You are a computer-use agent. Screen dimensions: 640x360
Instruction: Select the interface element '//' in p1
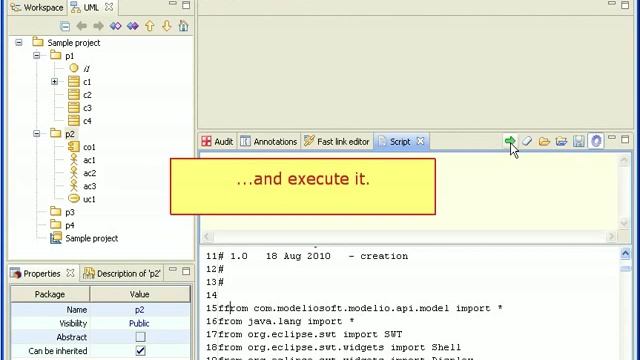coord(87,69)
